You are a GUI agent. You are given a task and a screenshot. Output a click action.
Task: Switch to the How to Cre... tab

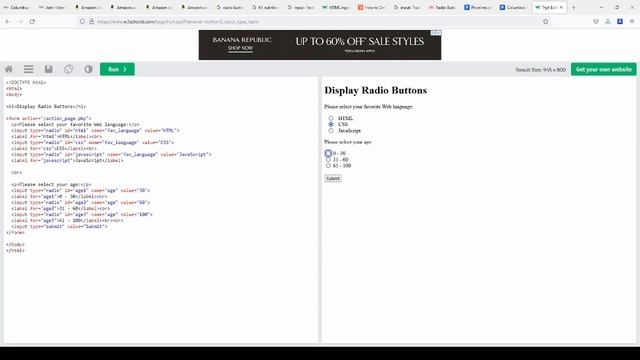[371, 7]
